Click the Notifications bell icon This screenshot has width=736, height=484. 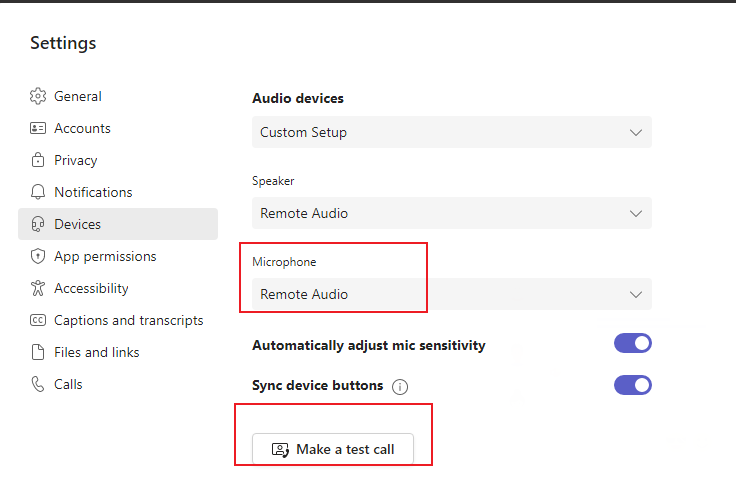pyautogui.click(x=38, y=192)
